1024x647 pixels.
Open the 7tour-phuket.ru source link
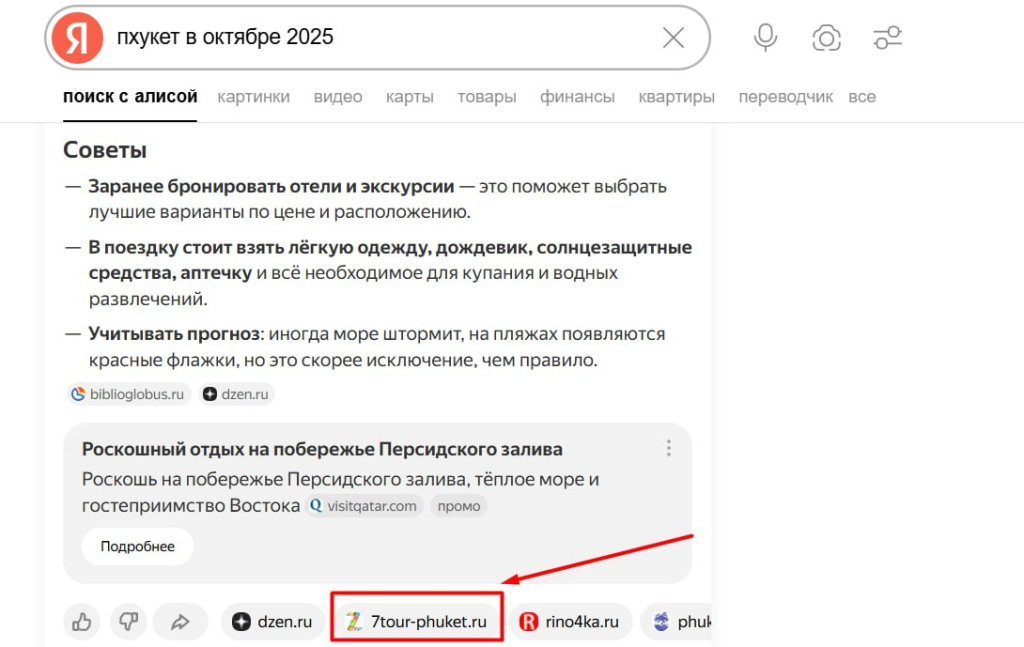(416, 622)
